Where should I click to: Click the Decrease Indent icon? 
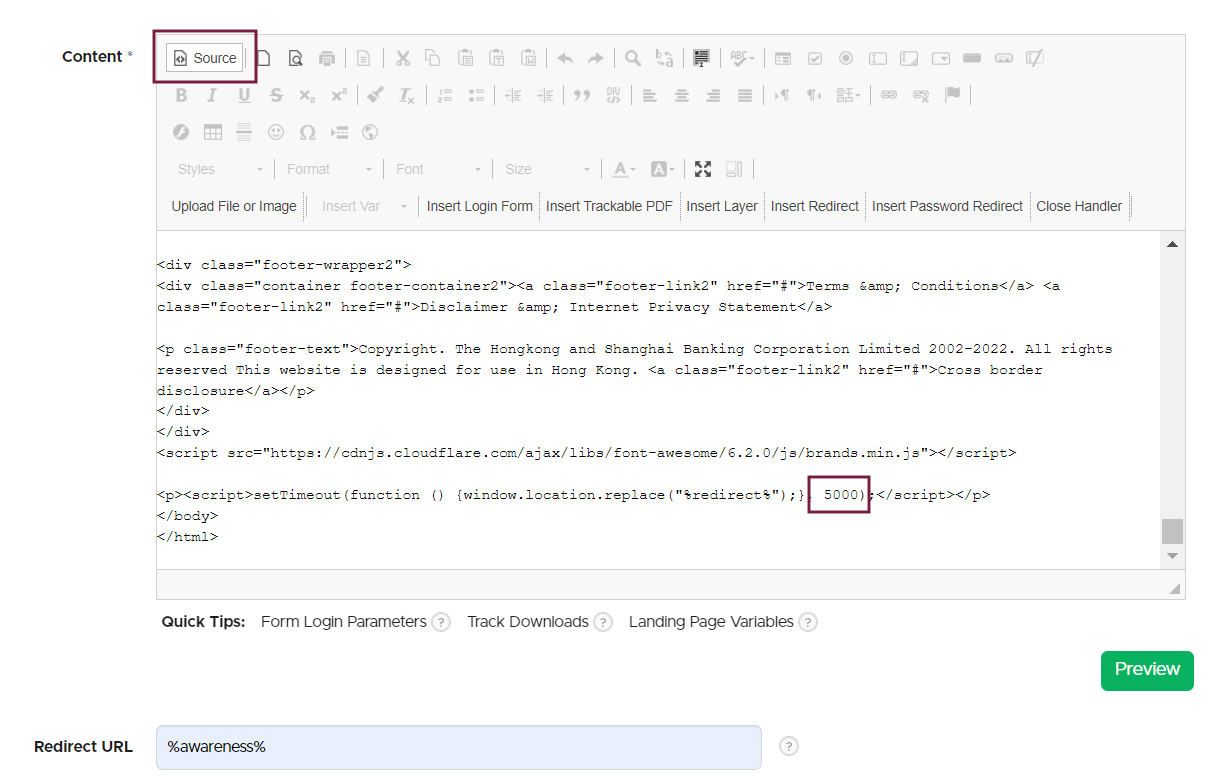(513, 96)
